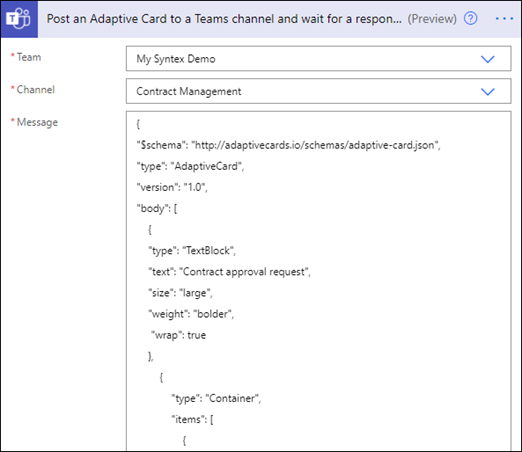522x452 pixels.
Task: Expand the Channel dropdown chevron
Action: pos(487,92)
